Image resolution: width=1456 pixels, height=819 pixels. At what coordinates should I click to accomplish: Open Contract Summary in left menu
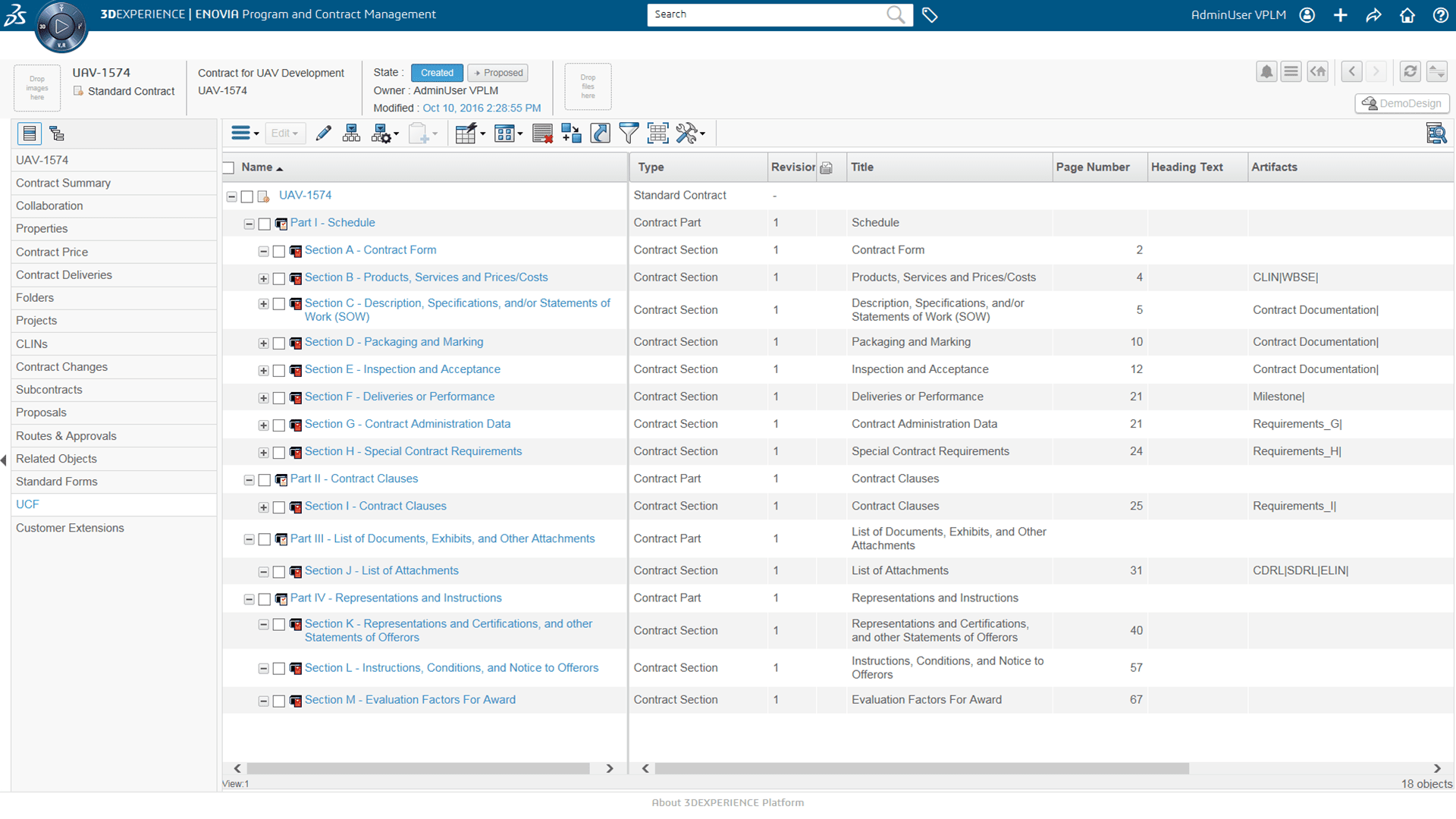[63, 183]
